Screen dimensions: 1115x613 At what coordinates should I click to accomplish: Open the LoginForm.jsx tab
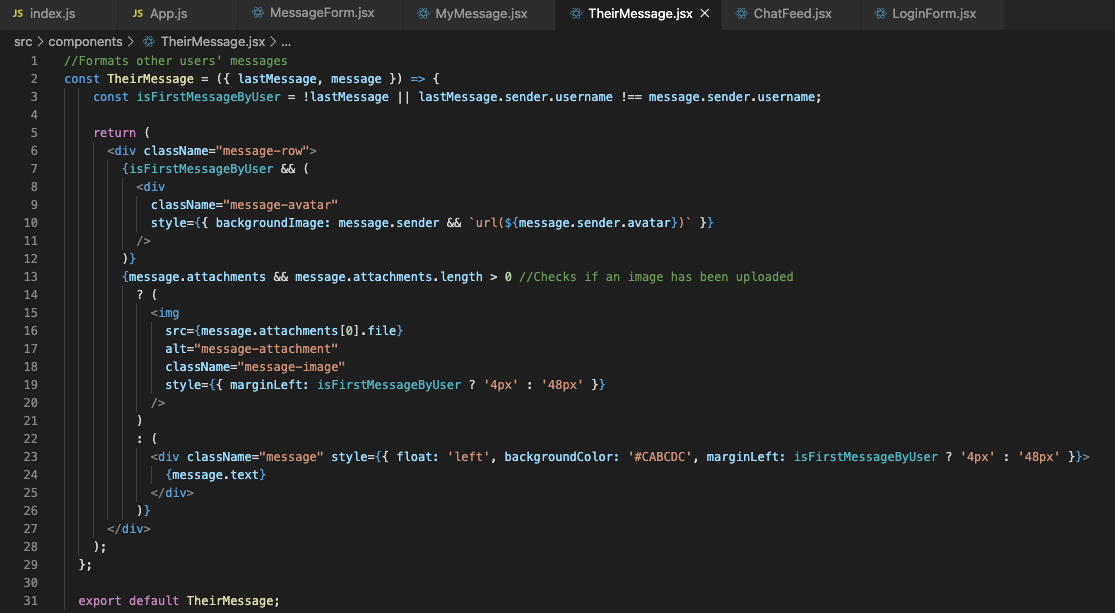928,14
